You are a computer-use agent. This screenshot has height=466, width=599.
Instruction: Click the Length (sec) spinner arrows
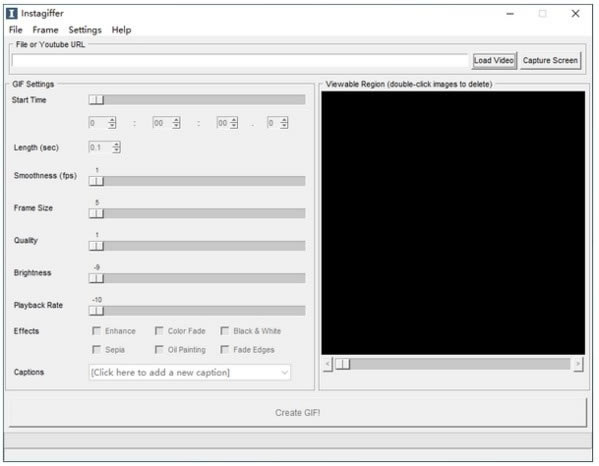tap(117, 147)
